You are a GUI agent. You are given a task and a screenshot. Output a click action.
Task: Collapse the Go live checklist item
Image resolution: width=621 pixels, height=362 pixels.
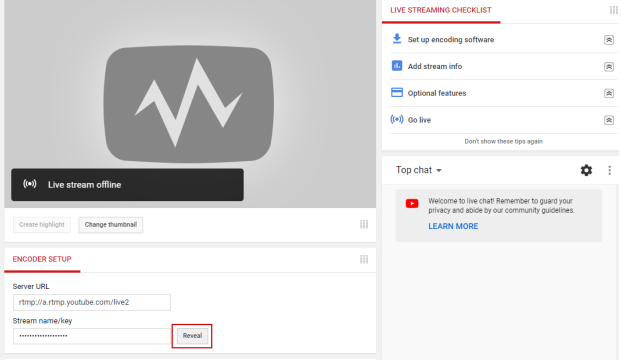pos(609,120)
